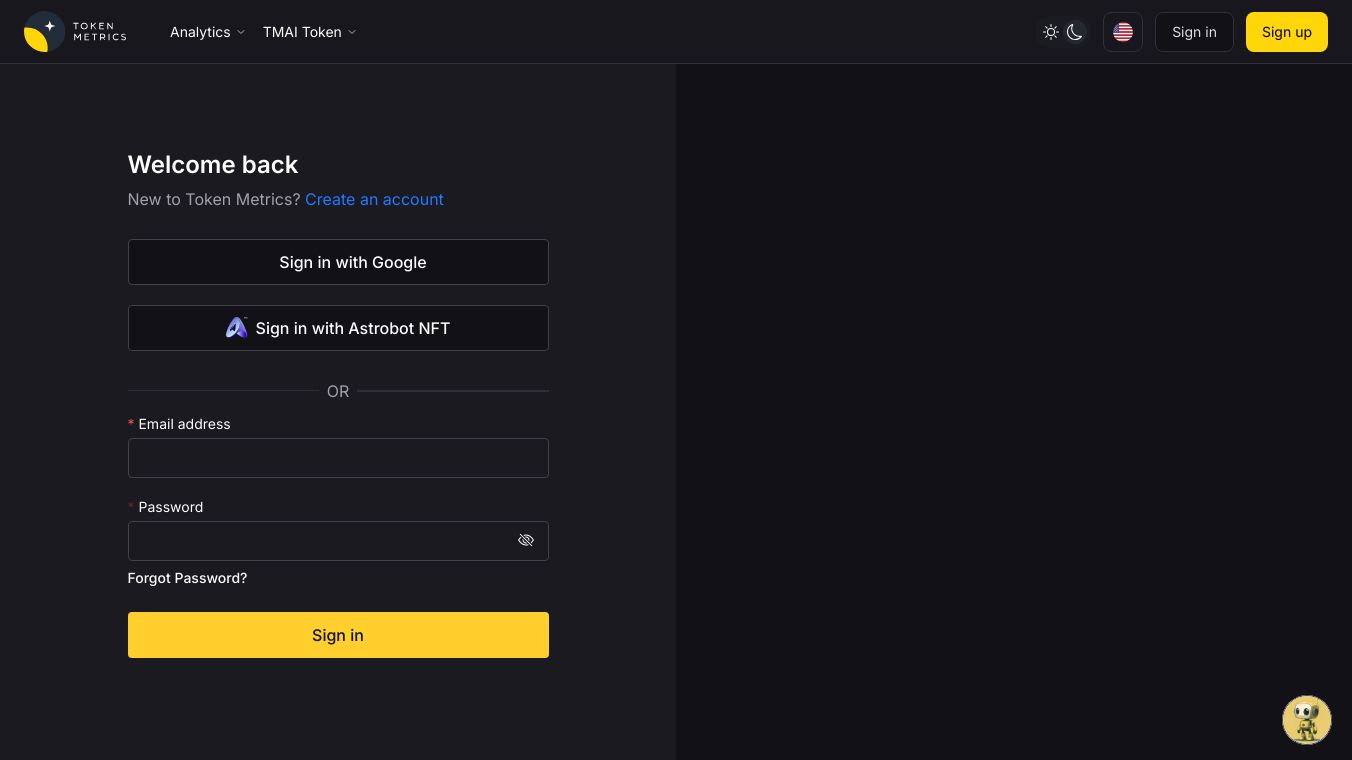Click the chevron arrow beside Analytics
This screenshot has width=1352, height=760.
click(x=241, y=32)
